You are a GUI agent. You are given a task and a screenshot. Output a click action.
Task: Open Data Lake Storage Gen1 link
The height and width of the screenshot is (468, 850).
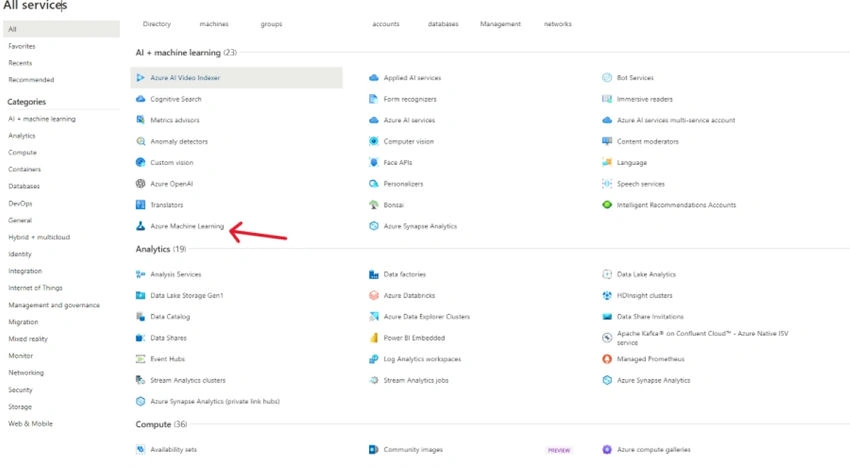[186, 296]
